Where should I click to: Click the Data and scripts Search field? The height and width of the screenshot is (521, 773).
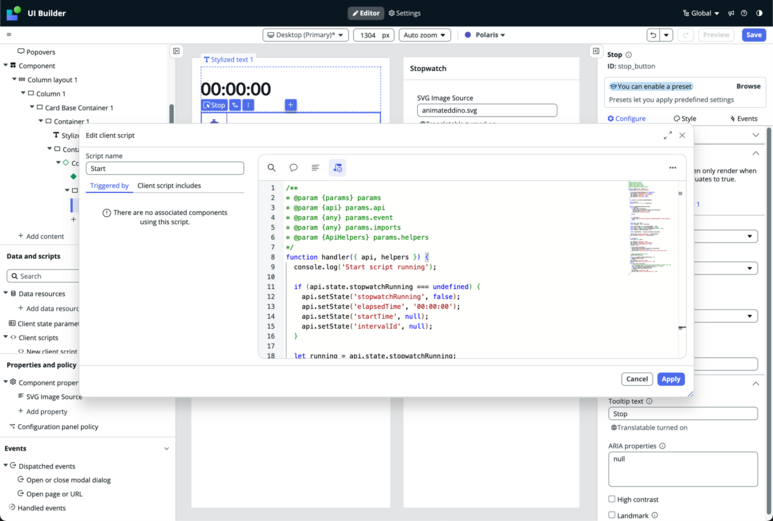click(43, 276)
